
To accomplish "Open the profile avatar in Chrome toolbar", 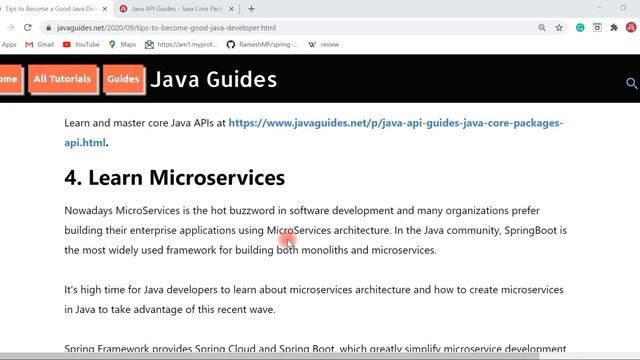I will click(x=631, y=28).
